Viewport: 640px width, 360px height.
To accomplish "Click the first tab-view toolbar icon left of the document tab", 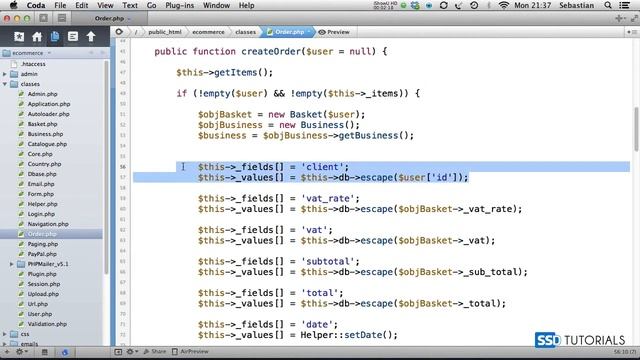I will [x=44, y=18].
